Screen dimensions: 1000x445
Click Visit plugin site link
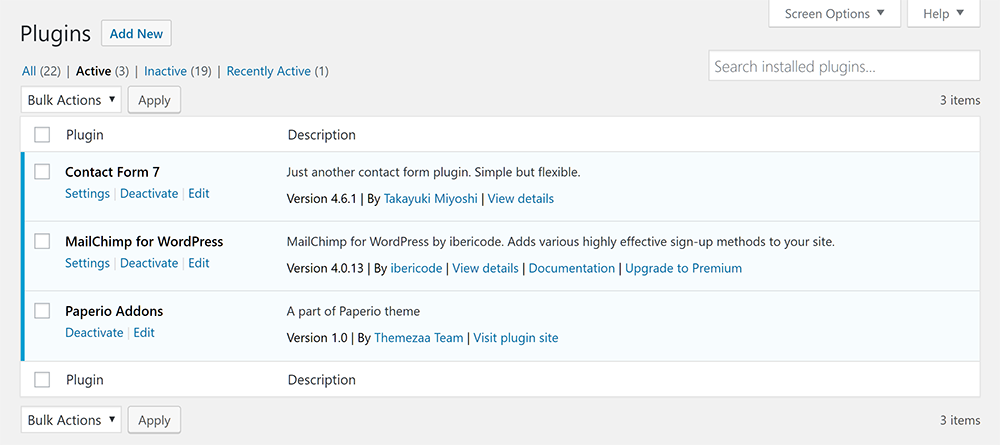coord(516,338)
